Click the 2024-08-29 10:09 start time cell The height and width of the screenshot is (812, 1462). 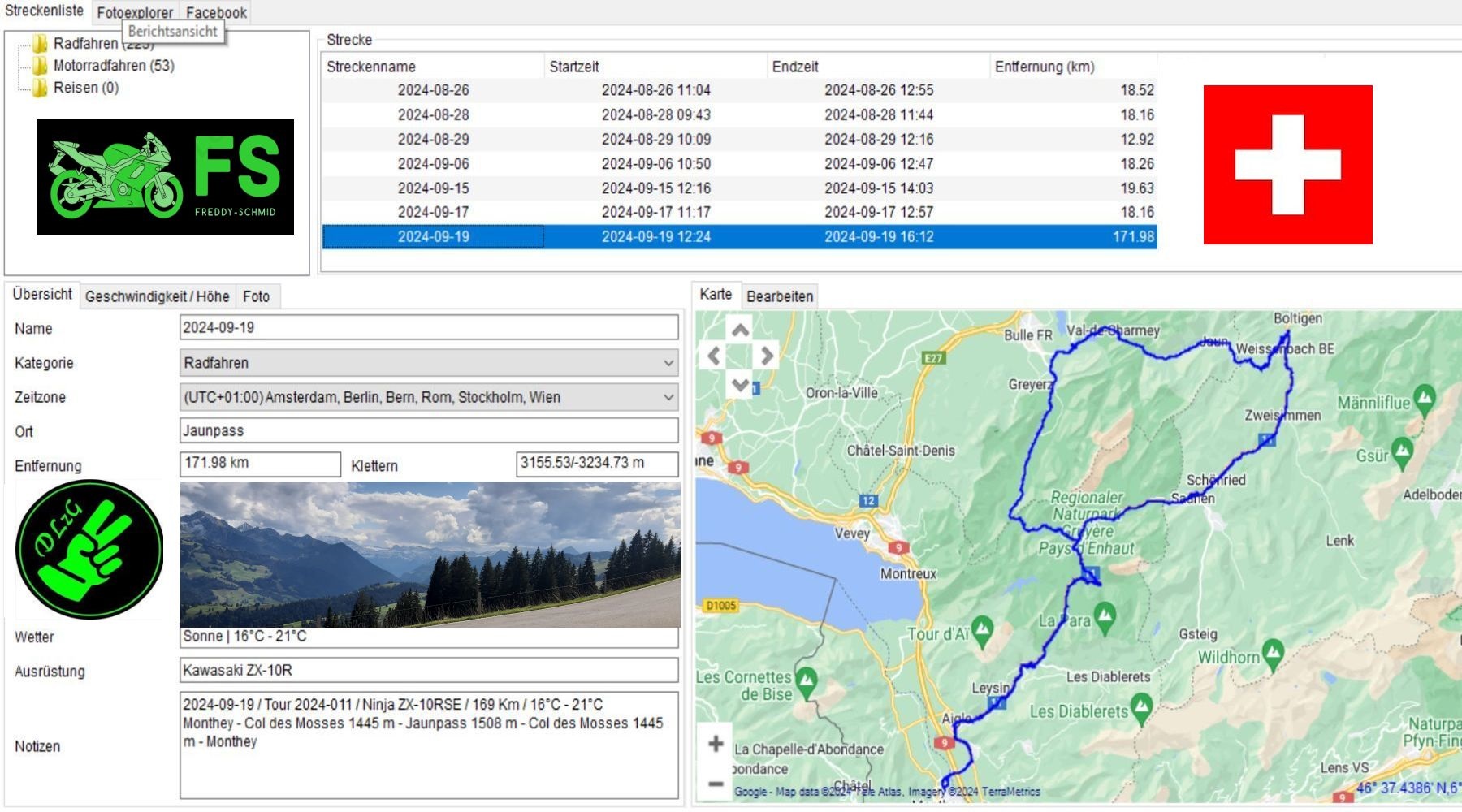[656, 139]
